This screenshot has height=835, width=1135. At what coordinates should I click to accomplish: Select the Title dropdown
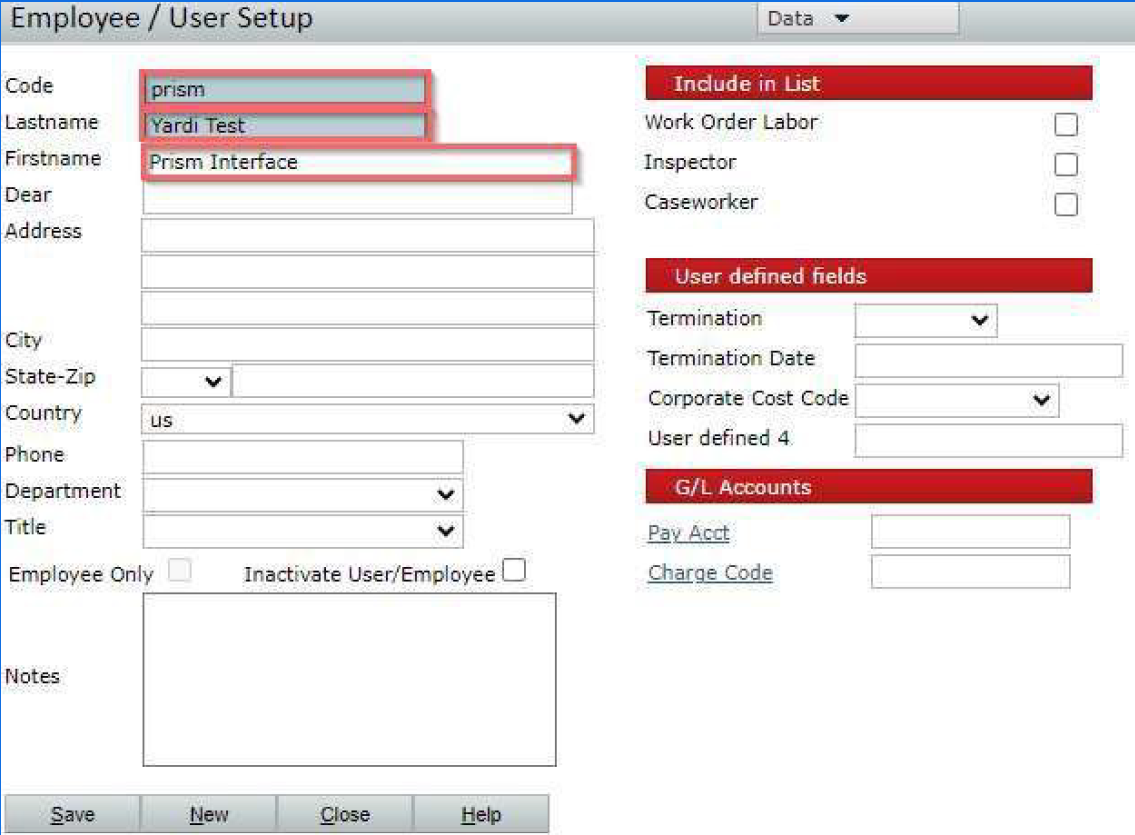coord(303,531)
